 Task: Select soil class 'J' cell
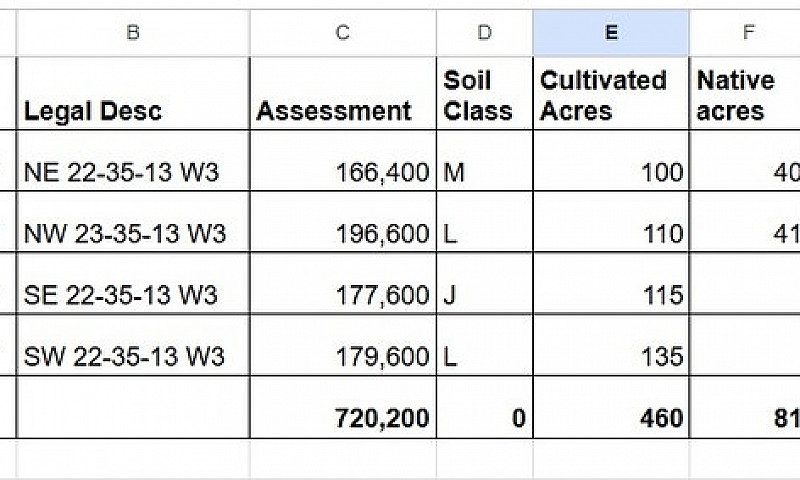(x=485, y=283)
